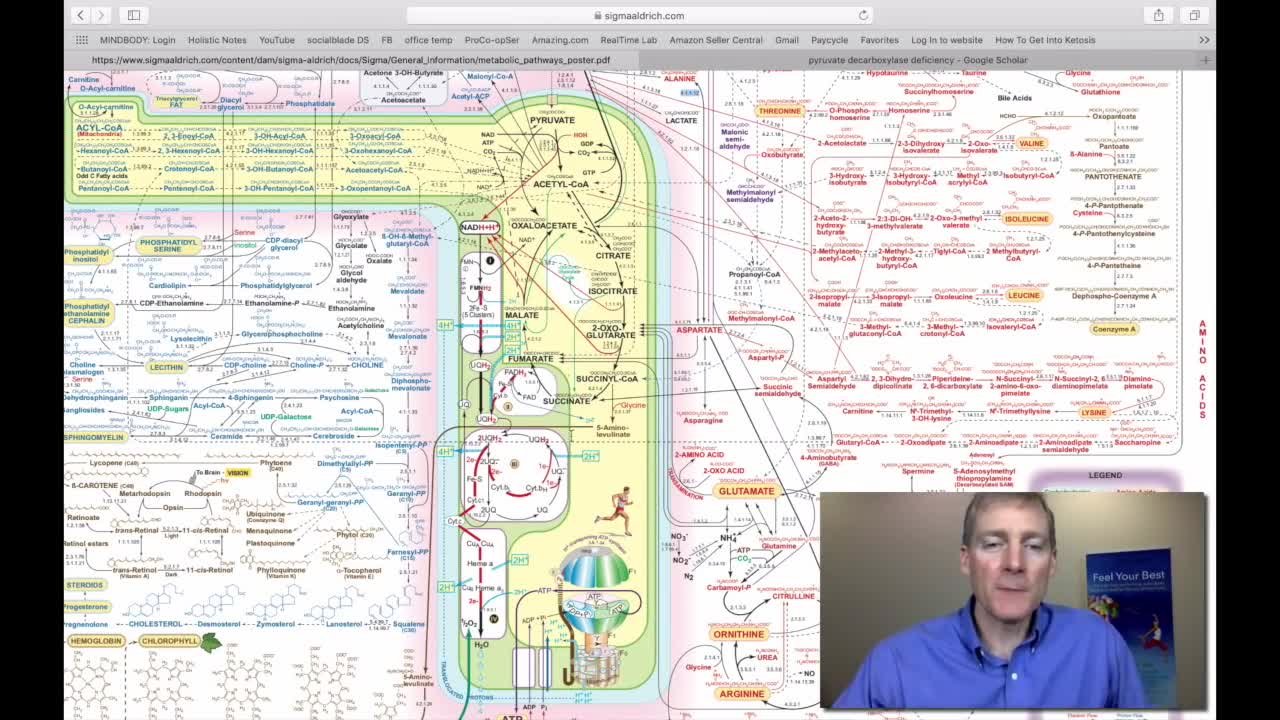Click the PHOSPHATIDYL SERINE box

point(167,245)
